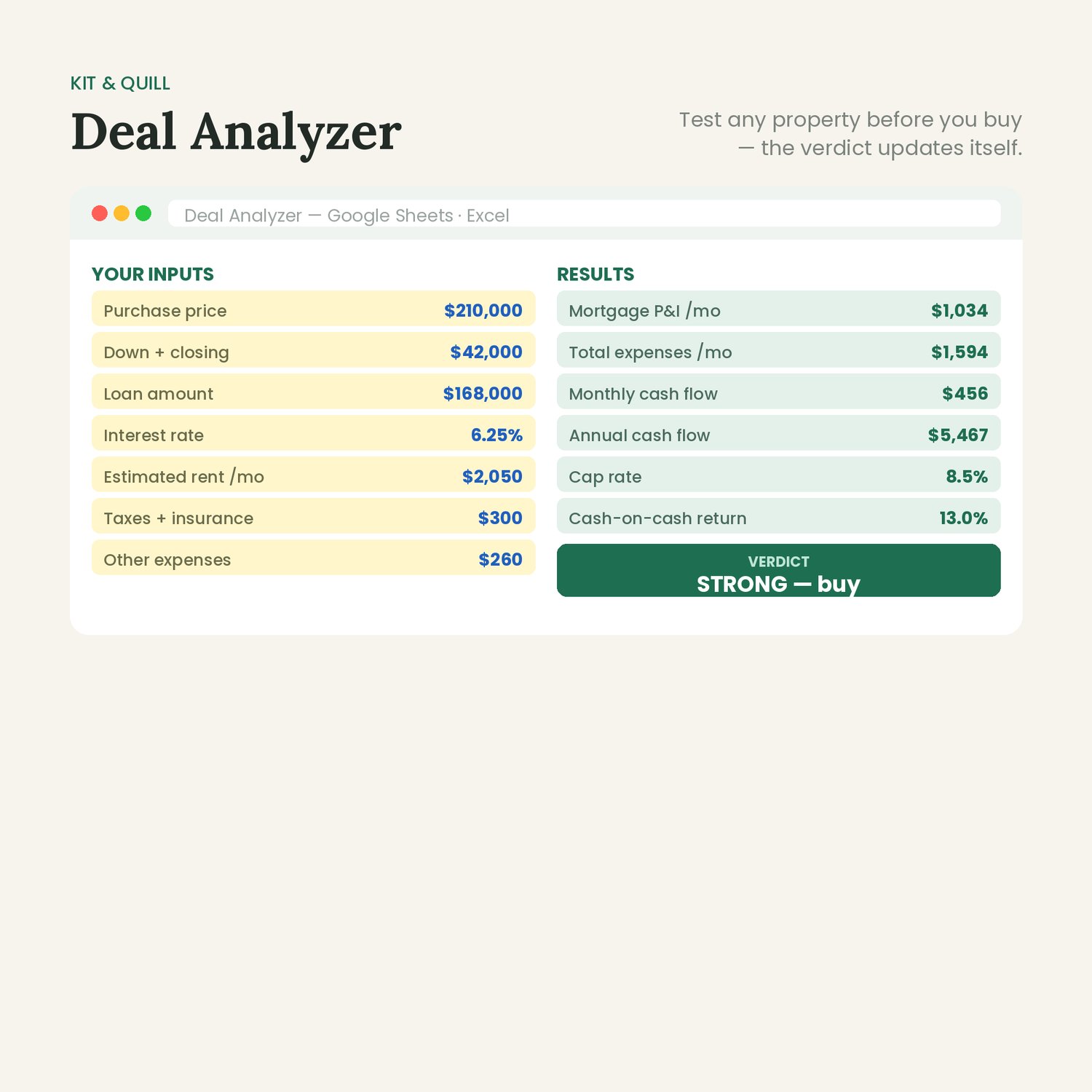
Task: Select the Other expenses $260 cell
Action: click(314, 558)
